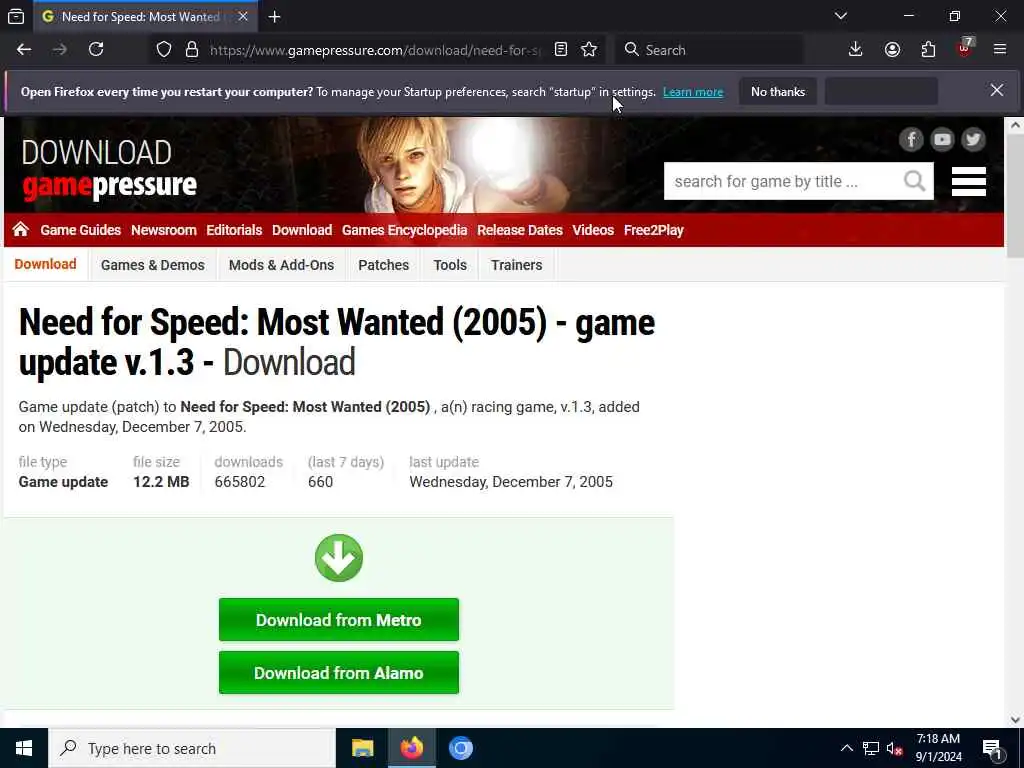Click the Firefox Search box

pyautogui.click(x=709, y=50)
